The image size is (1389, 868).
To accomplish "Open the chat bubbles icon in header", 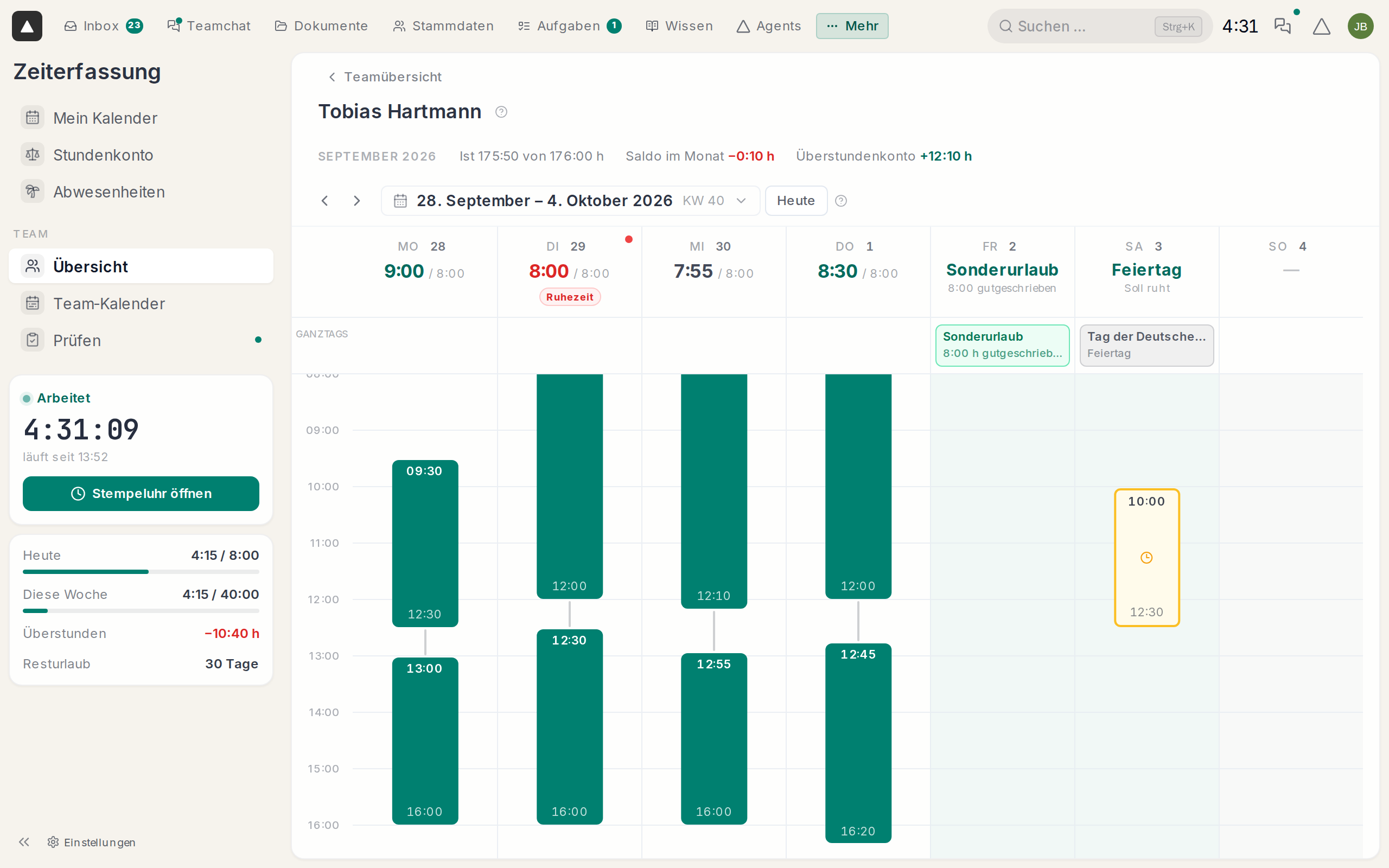I will coord(1282,26).
